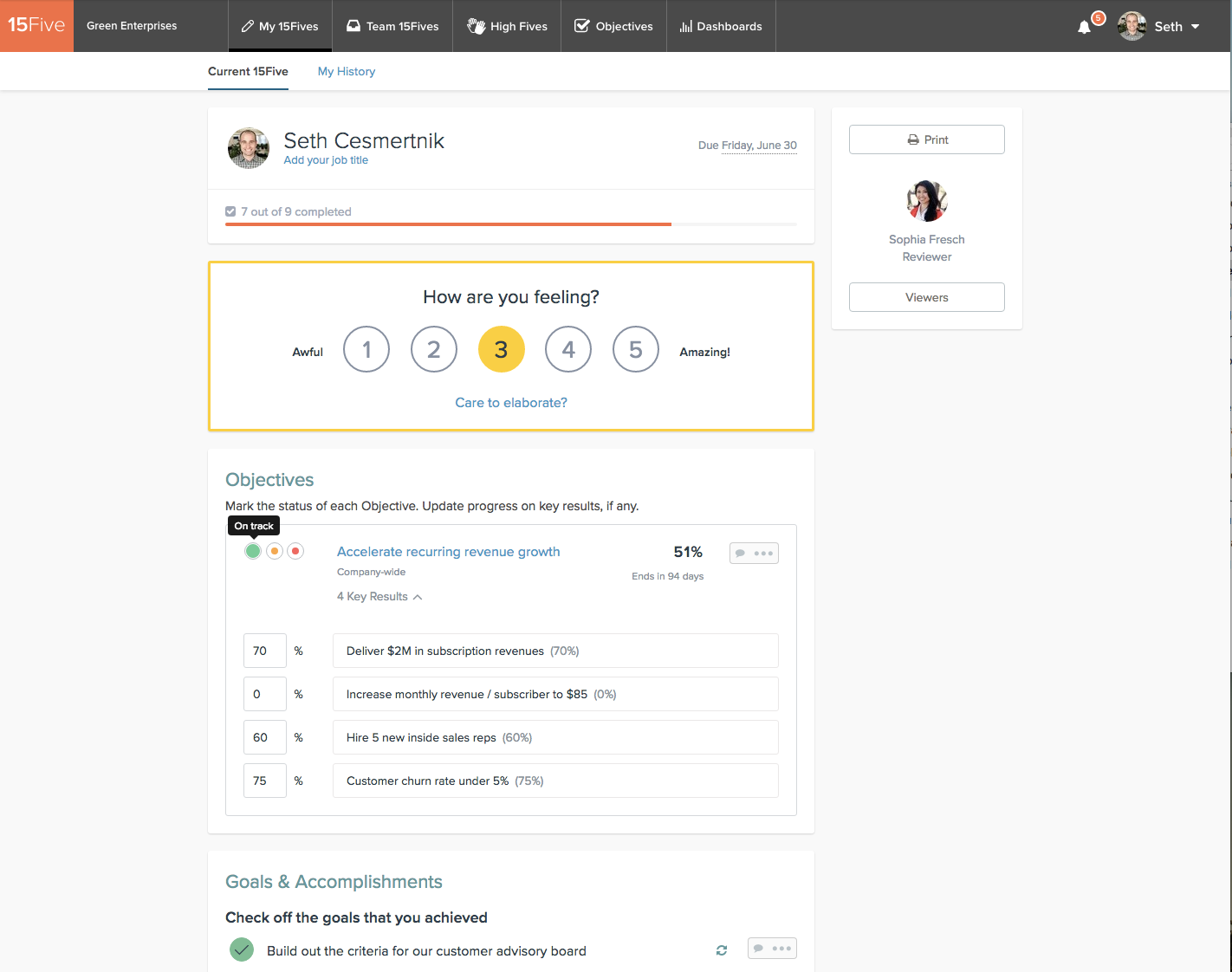
Task: Open the My 15Fives tab
Action: pos(280,26)
